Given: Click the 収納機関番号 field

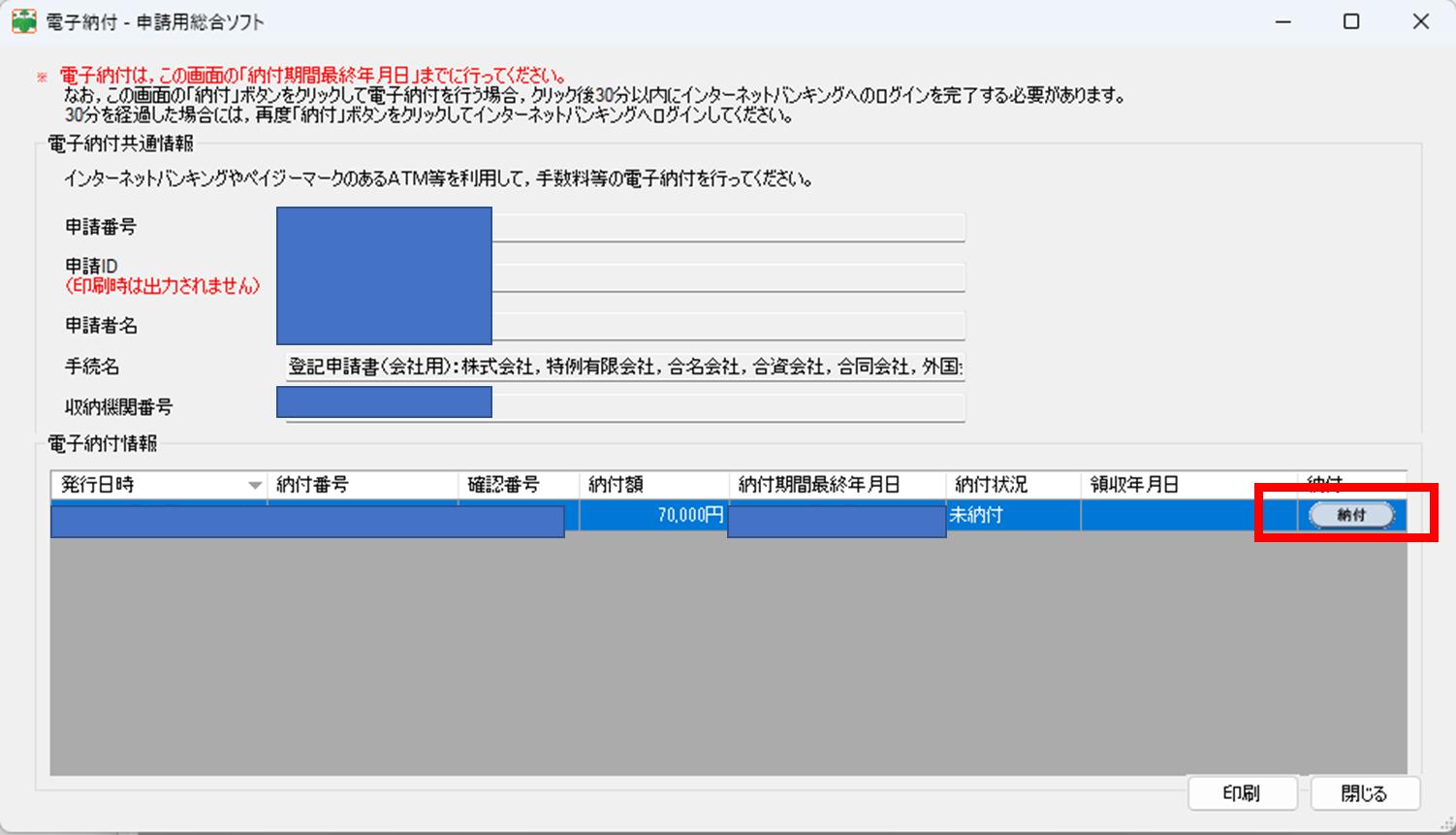Looking at the screenshot, I should (625, 407).
